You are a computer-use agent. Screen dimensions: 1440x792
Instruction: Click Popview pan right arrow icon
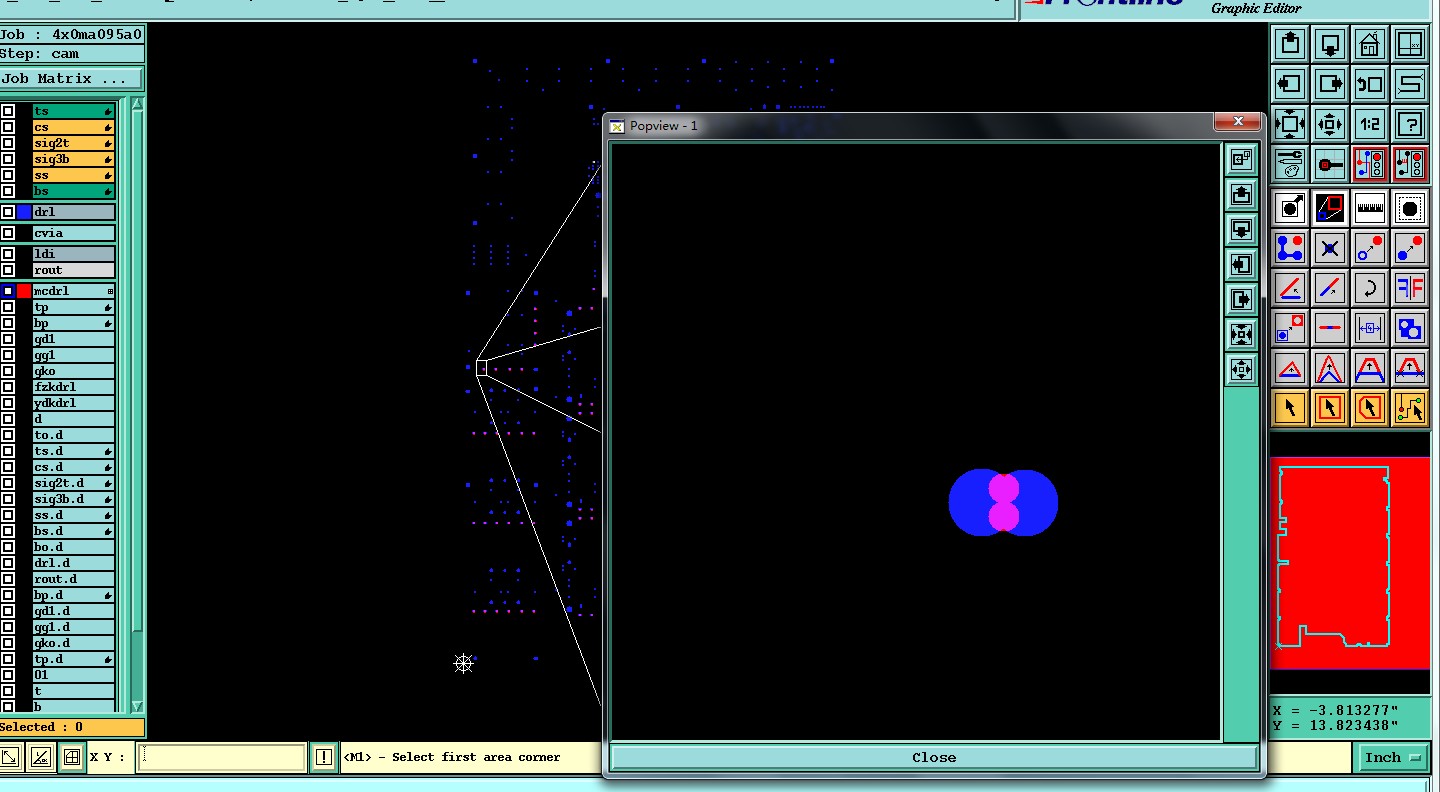click(1241, 299)
